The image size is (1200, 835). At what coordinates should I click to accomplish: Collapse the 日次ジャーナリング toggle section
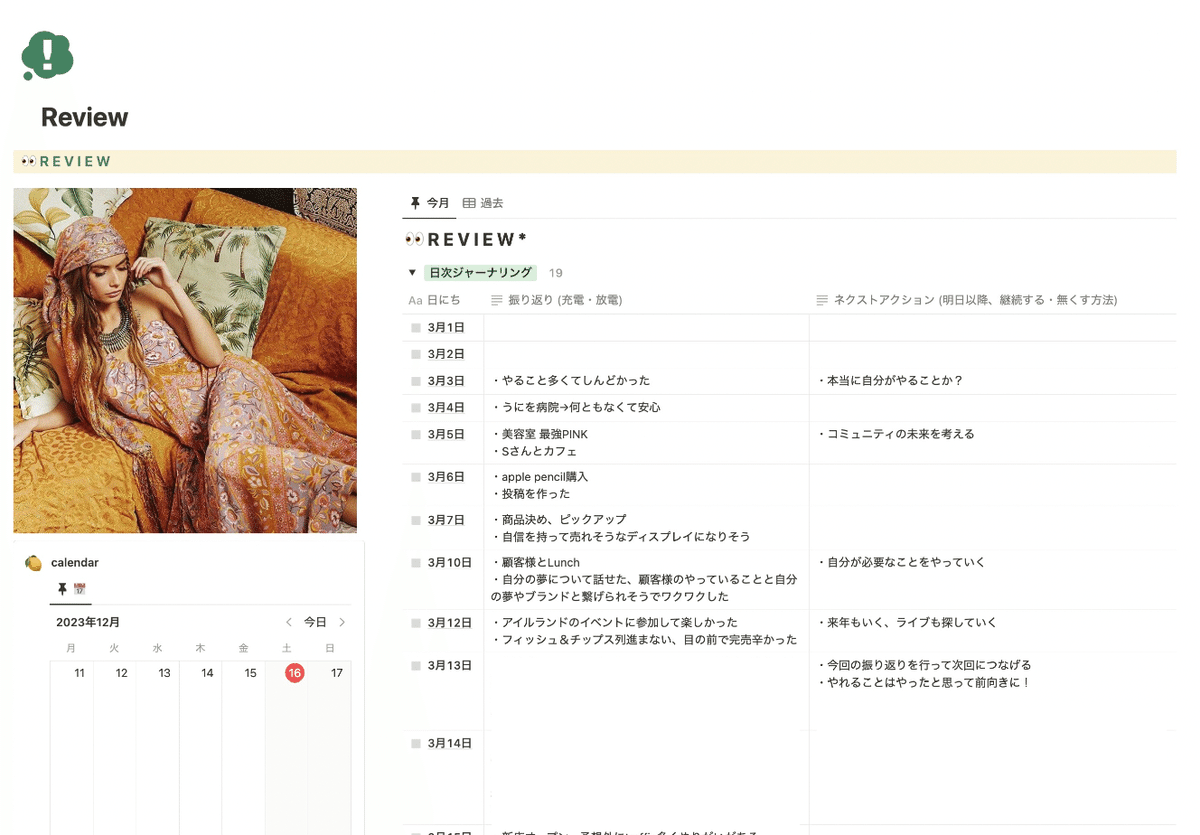(412, 272)
